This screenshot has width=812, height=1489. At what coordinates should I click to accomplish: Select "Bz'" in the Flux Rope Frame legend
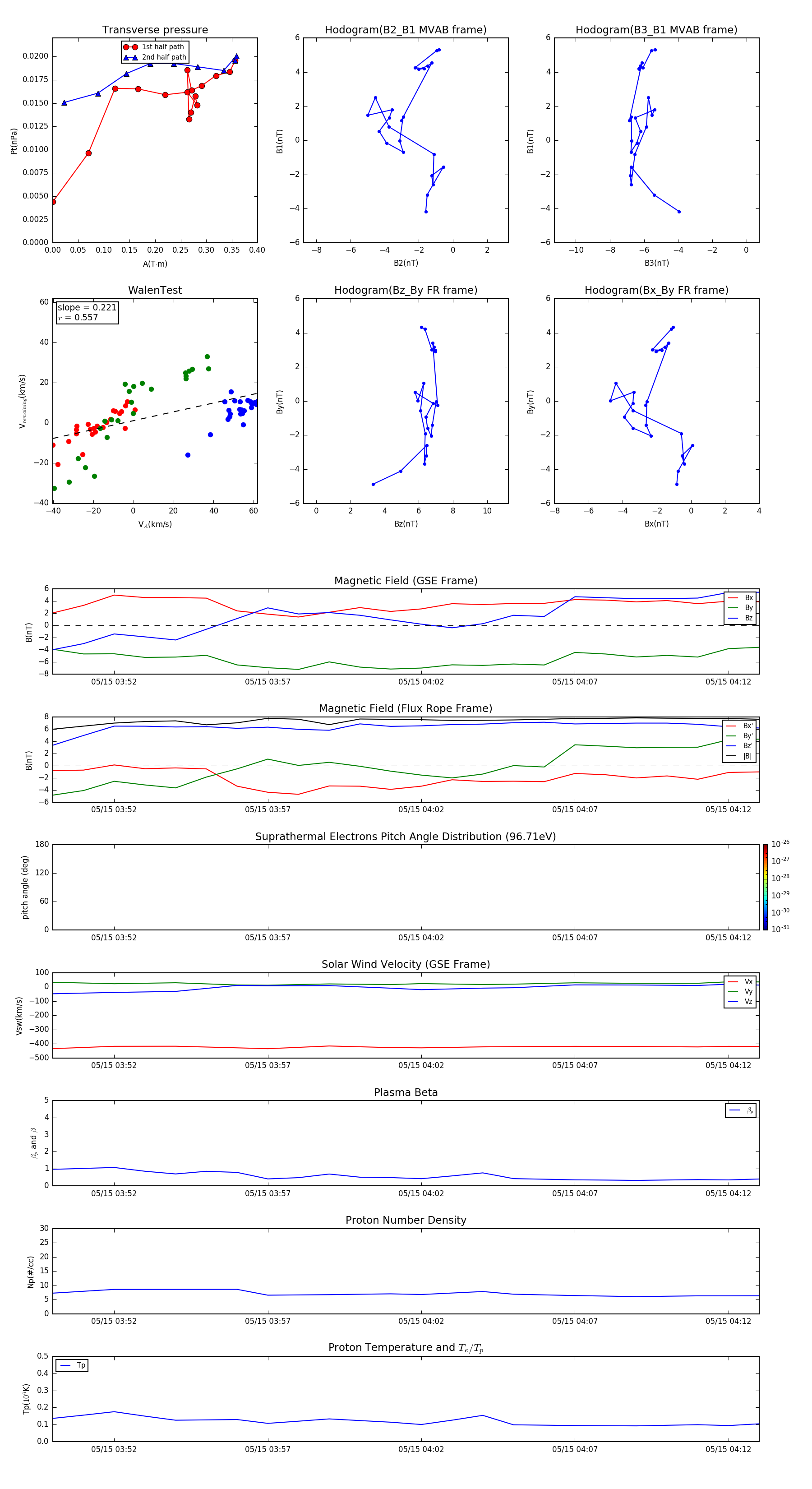pyautogui.click(x=740, y=746)
